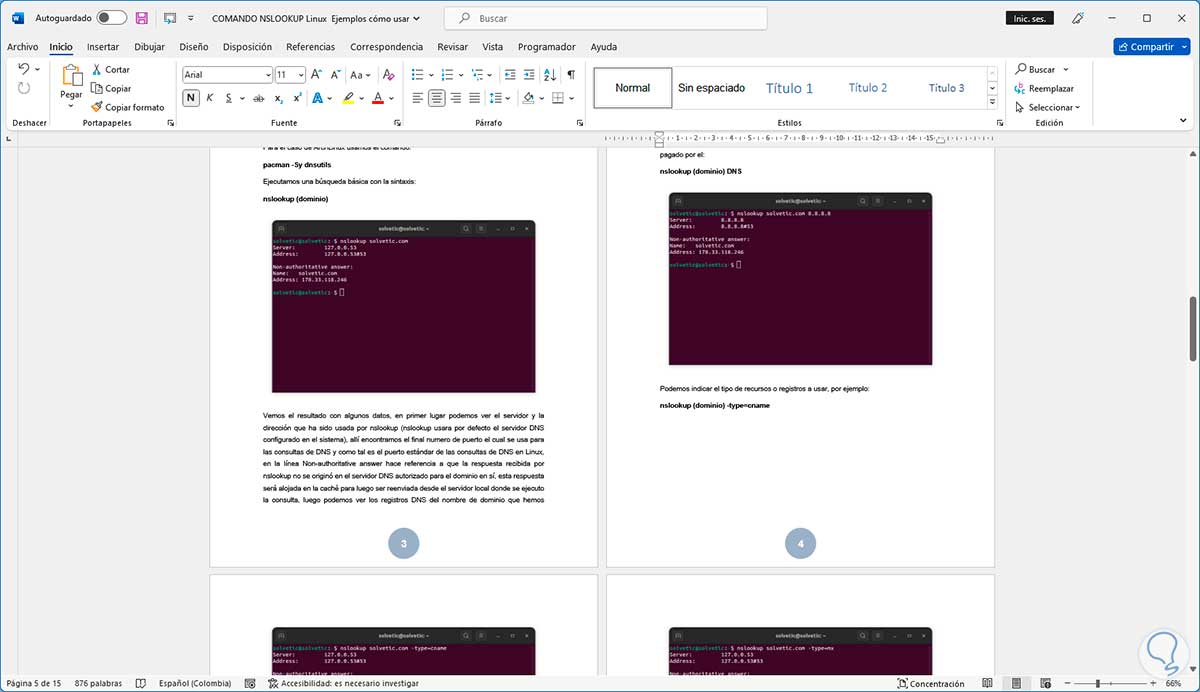
Task: Open the Párrafo dialog launcher
Action: 580,123
